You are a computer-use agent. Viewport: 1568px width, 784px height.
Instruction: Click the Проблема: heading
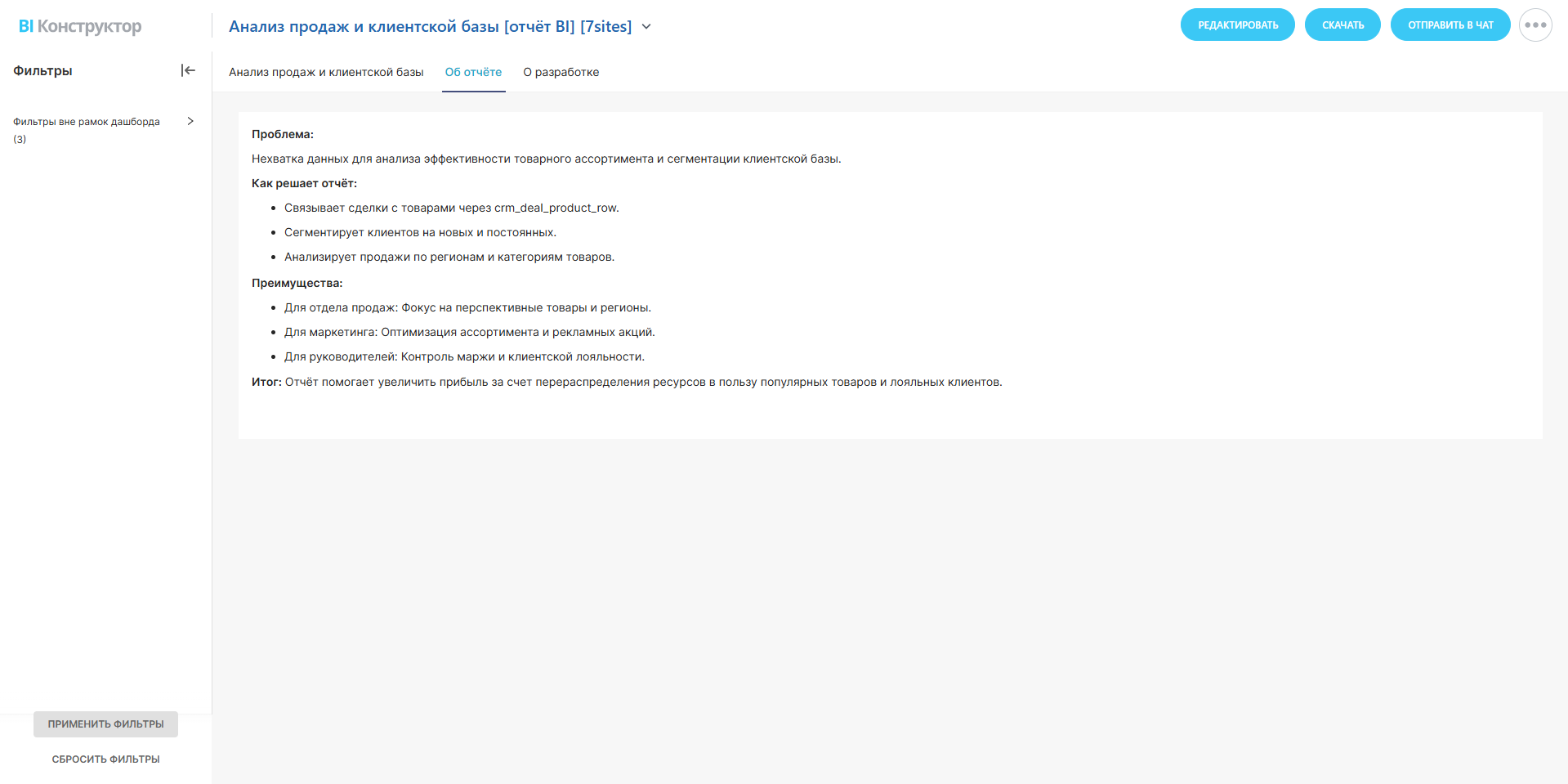tap(283, 134)
